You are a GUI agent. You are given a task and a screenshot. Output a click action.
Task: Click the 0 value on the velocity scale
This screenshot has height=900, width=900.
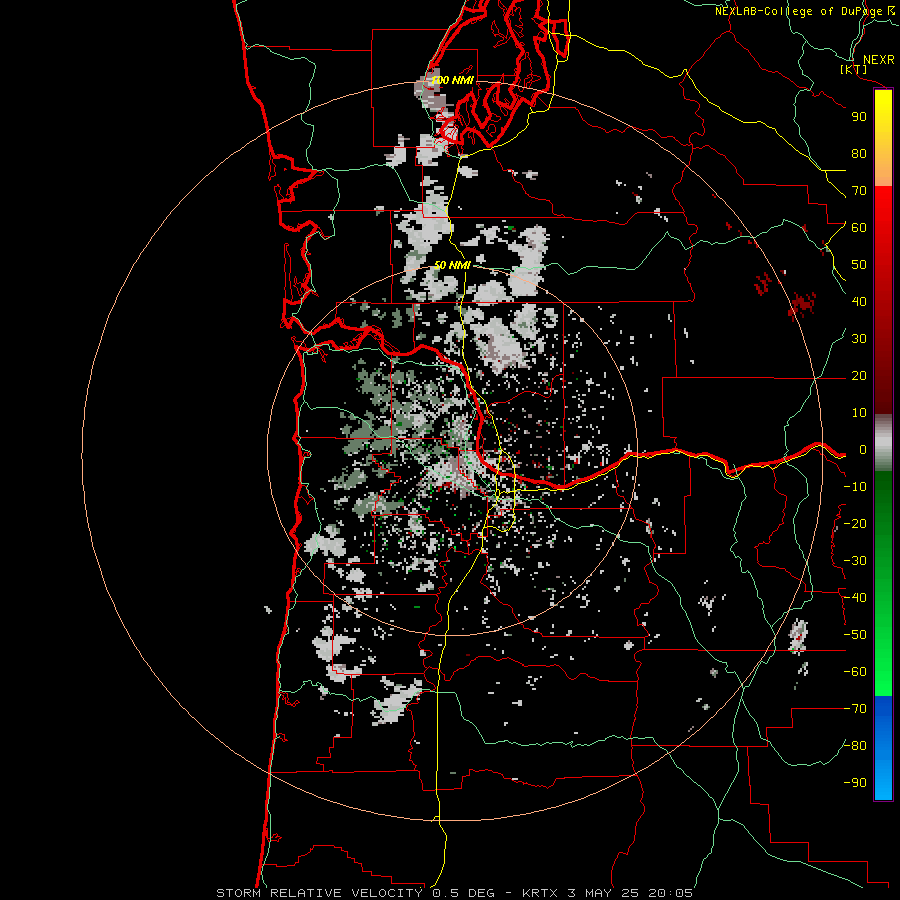[x=862, y=450]
